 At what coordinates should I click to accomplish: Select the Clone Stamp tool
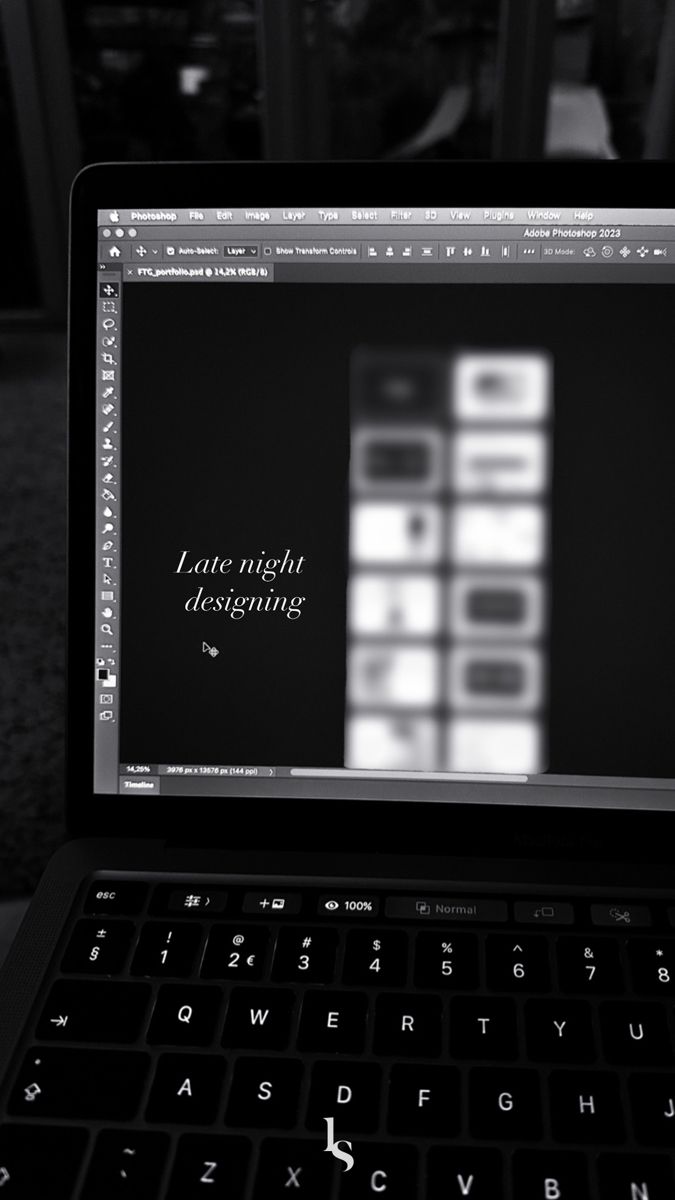[109, 444]
